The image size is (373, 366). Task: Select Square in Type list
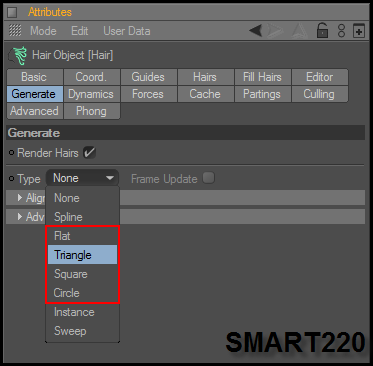coord(82,274)
